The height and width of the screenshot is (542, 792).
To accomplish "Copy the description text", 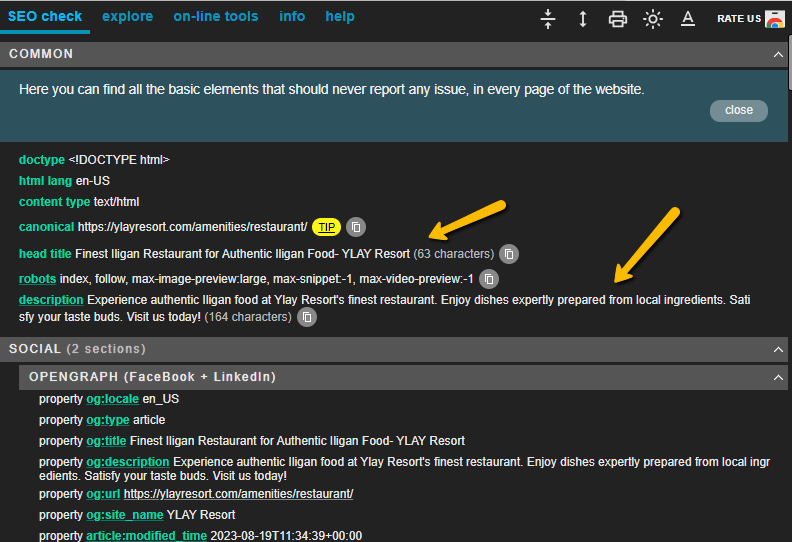I will (x=307, y=317).
